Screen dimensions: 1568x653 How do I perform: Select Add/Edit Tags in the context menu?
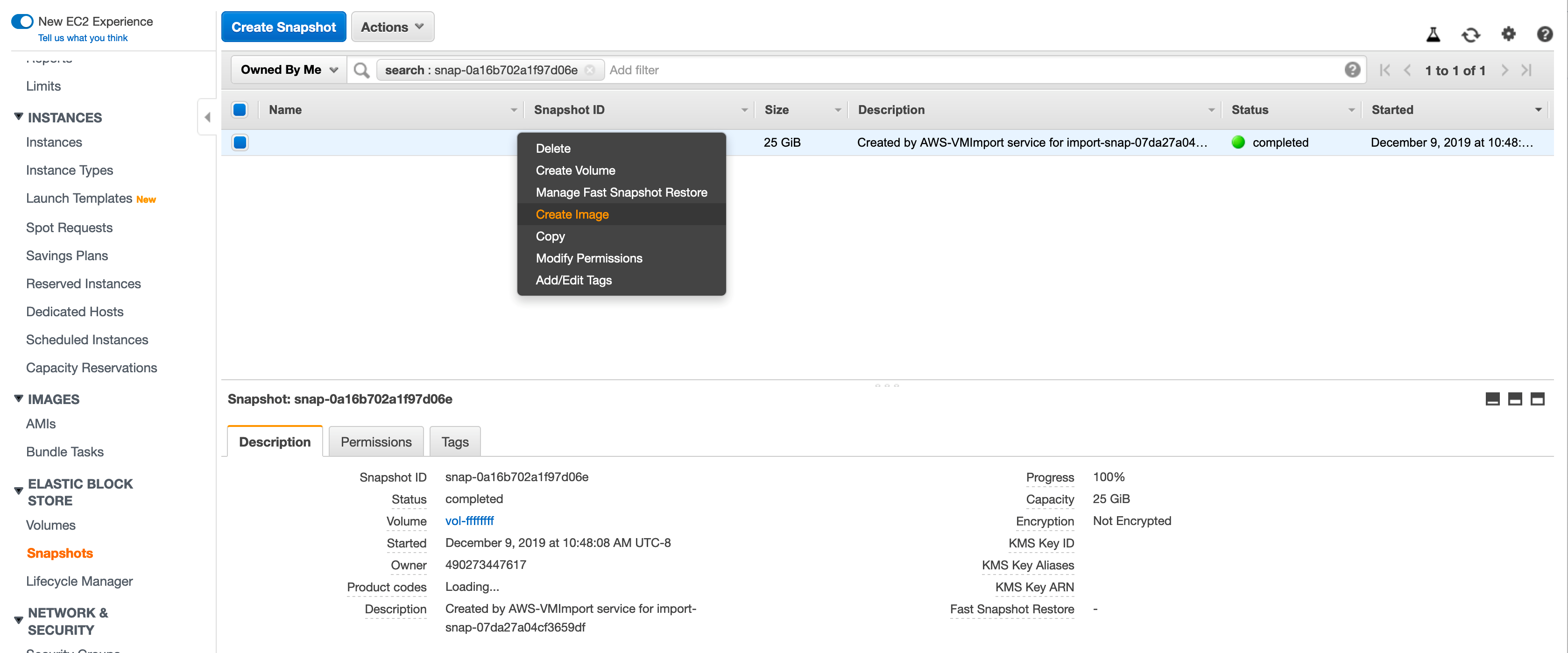[621, 280]
